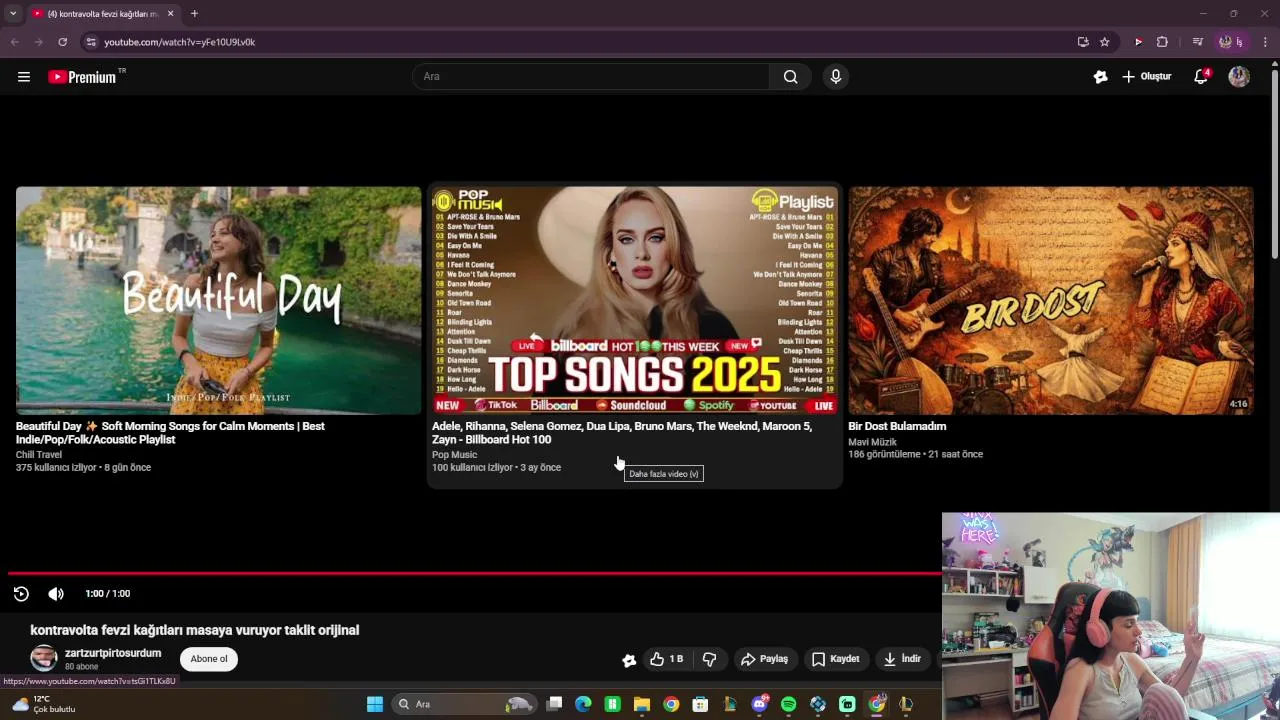The width and height of the screenshot is (1280, 720).
Task: Open Pop Music channel link
Action: [454, 455]
